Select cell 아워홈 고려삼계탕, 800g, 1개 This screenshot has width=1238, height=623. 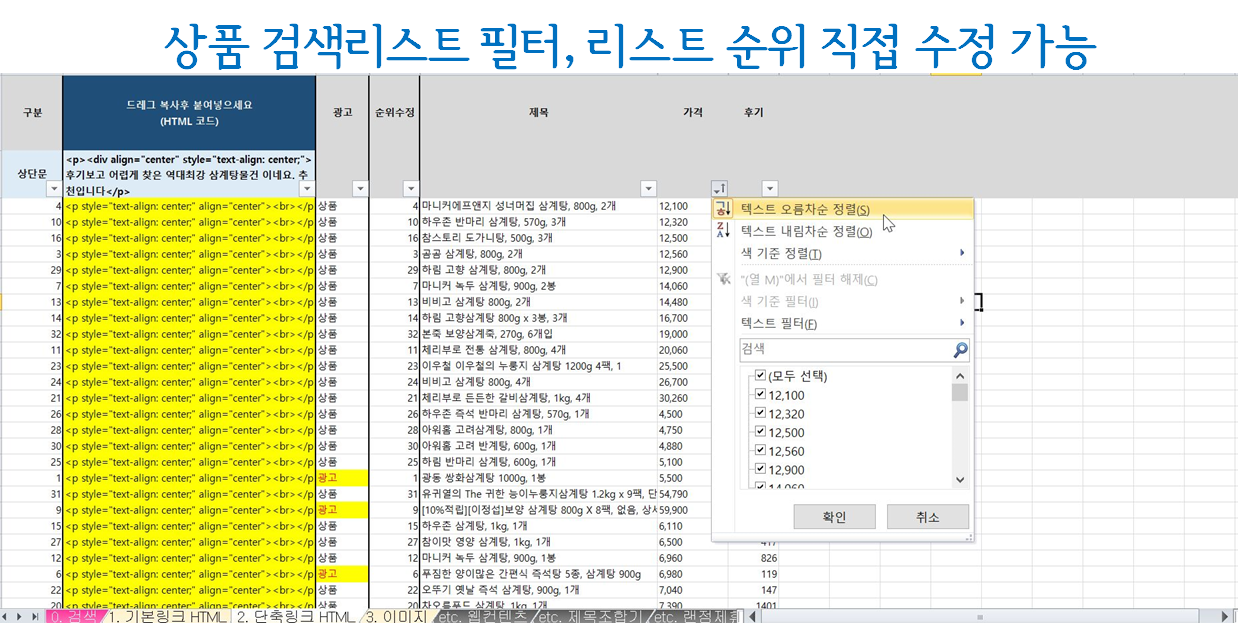click(x=538, y=430)
